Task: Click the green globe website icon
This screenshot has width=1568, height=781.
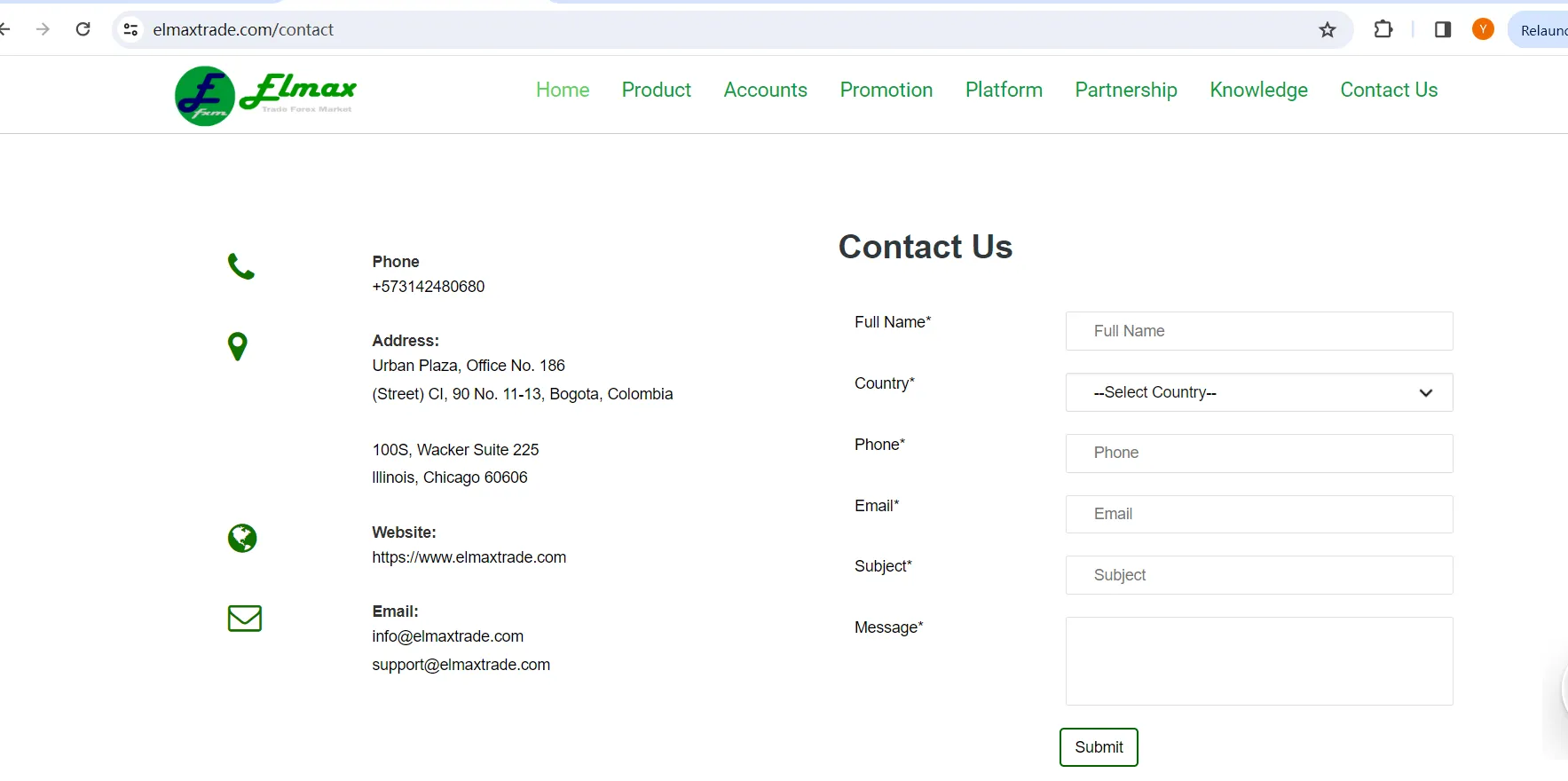Action: [242, 538]
